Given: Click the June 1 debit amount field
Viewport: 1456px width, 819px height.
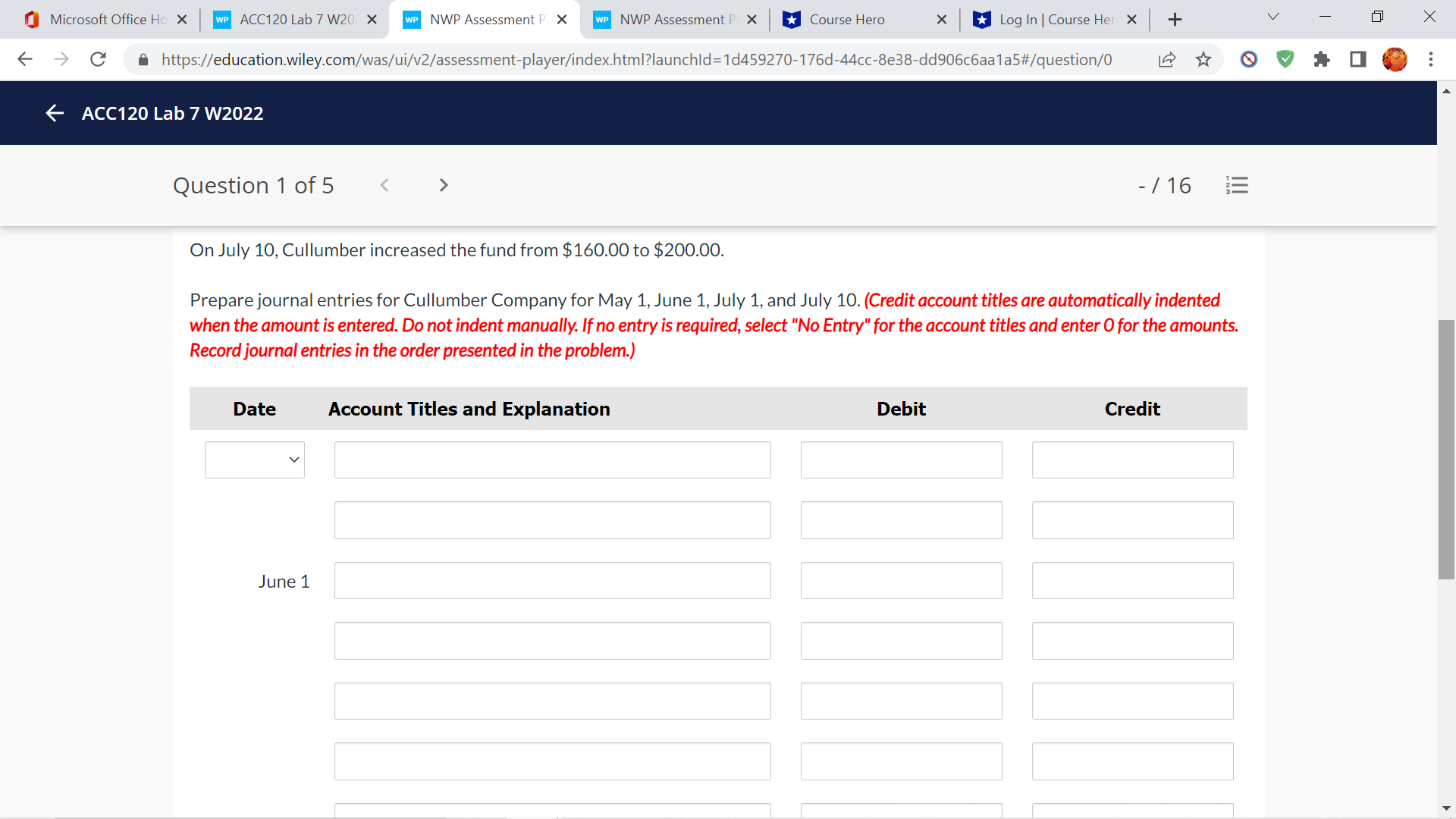Looking at the screenshot, I should [x=901, y=580].
